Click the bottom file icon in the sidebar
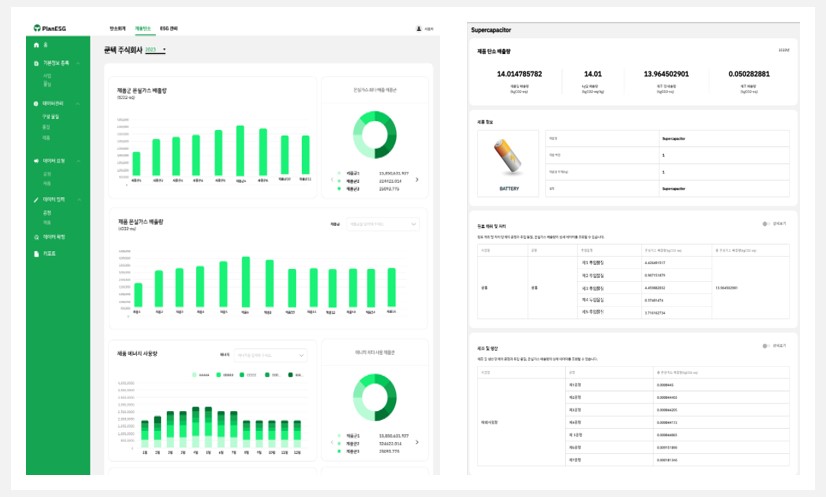The image size is (826, 497). tap(35, 253)
